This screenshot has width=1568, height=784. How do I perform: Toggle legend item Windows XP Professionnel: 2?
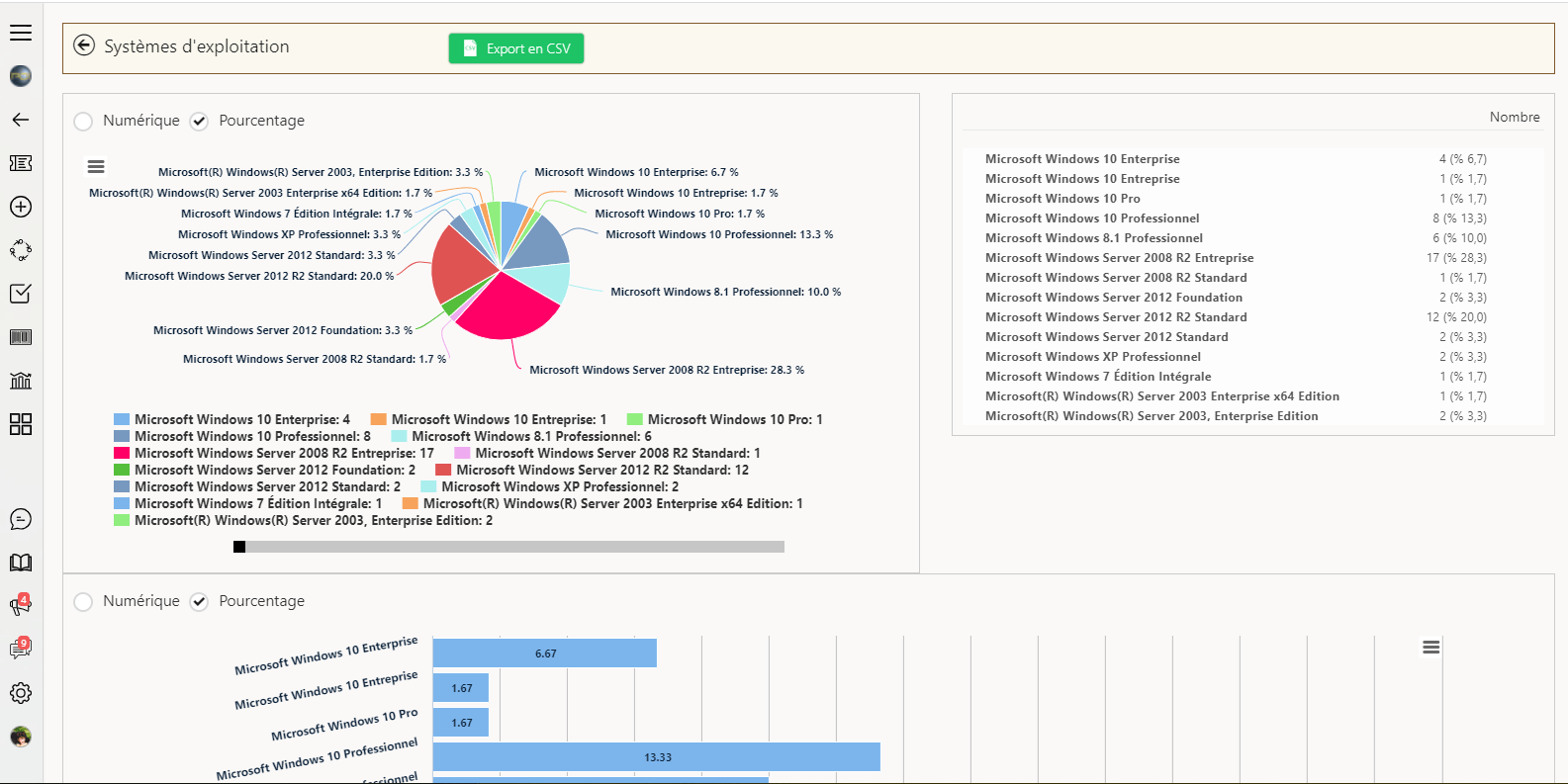pyautogui.click(x=550, y=486)
